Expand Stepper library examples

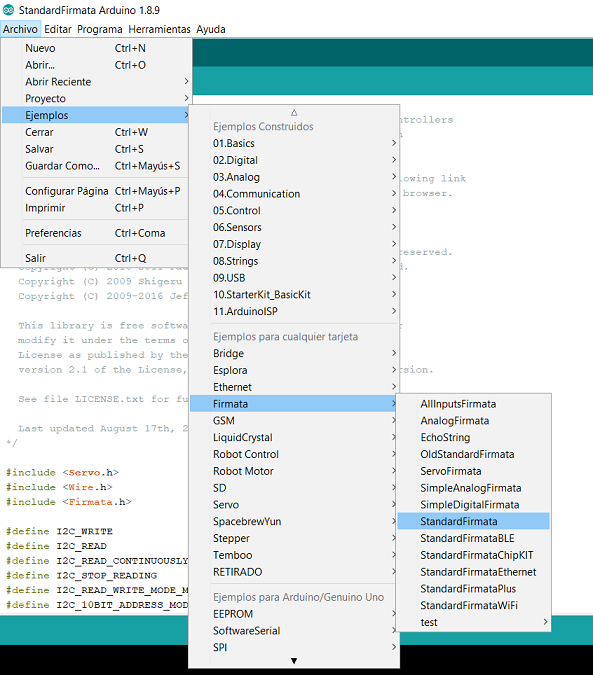(294, 538)
